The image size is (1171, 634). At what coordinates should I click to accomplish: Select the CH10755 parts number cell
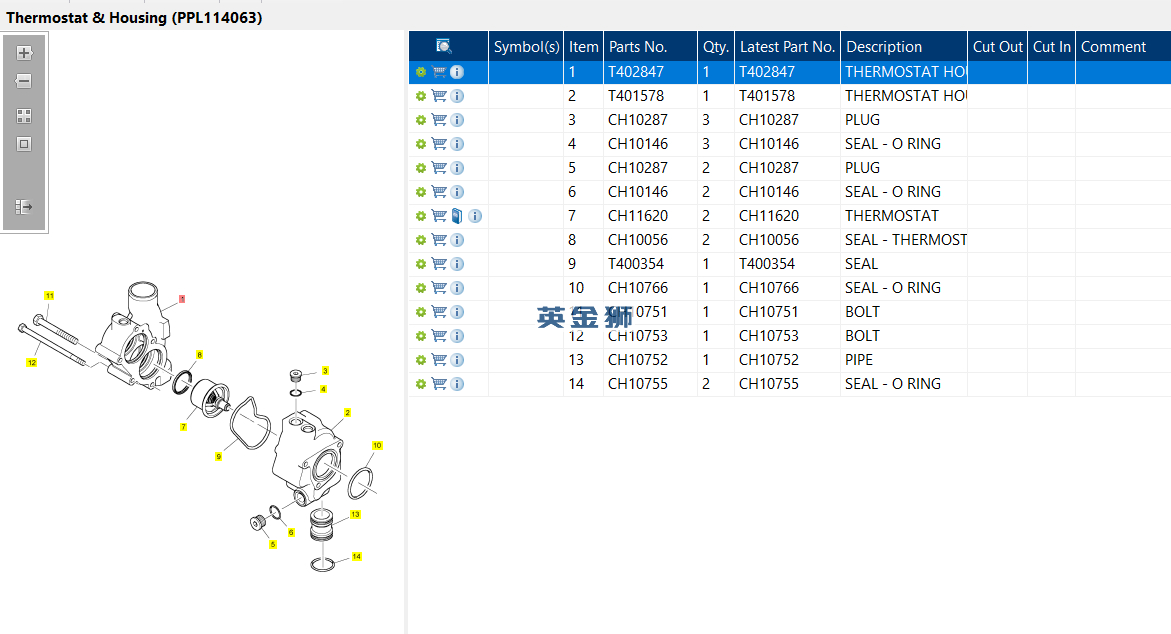650,384
